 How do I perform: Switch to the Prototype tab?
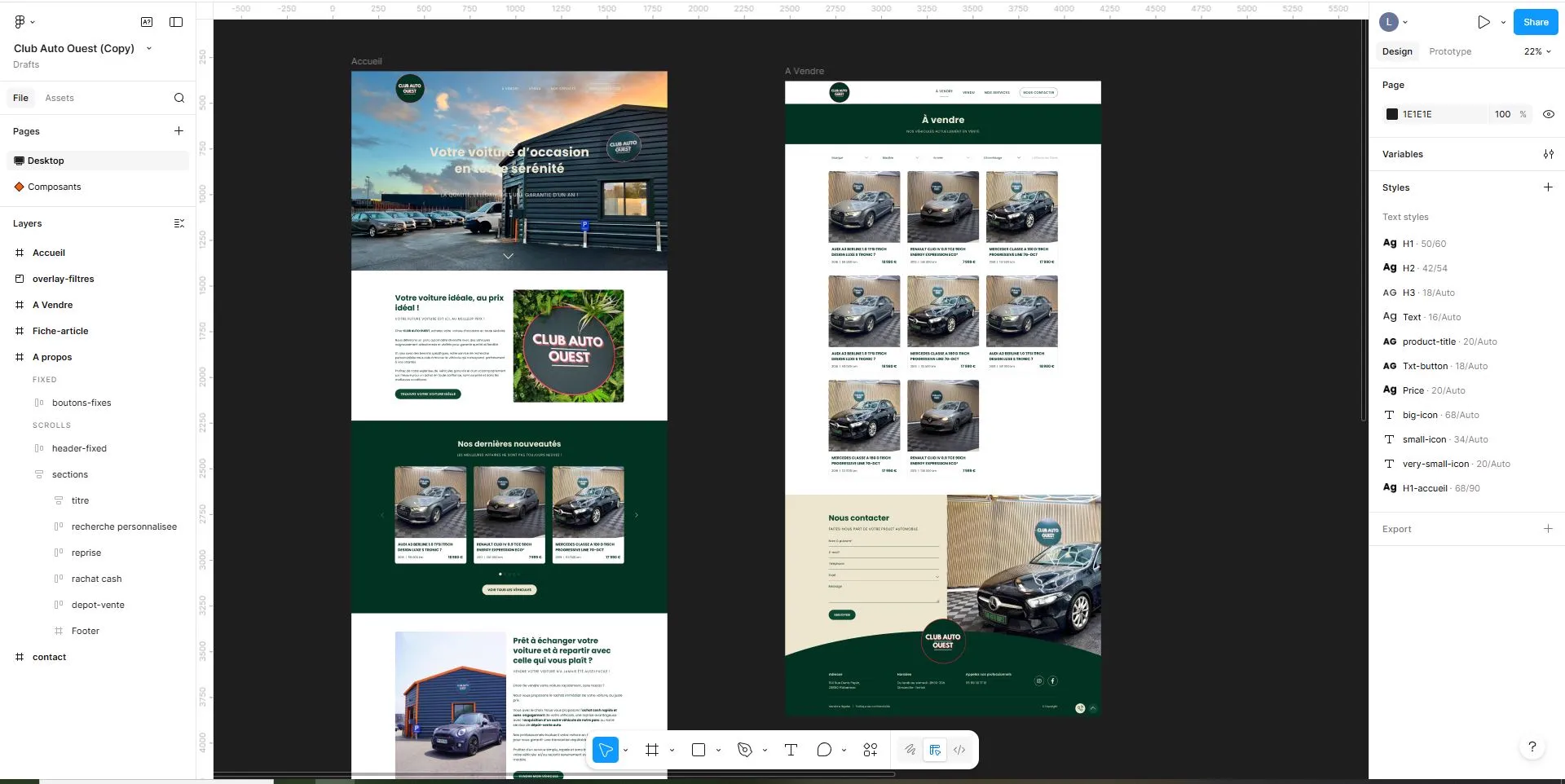[x=1450, y=51]
